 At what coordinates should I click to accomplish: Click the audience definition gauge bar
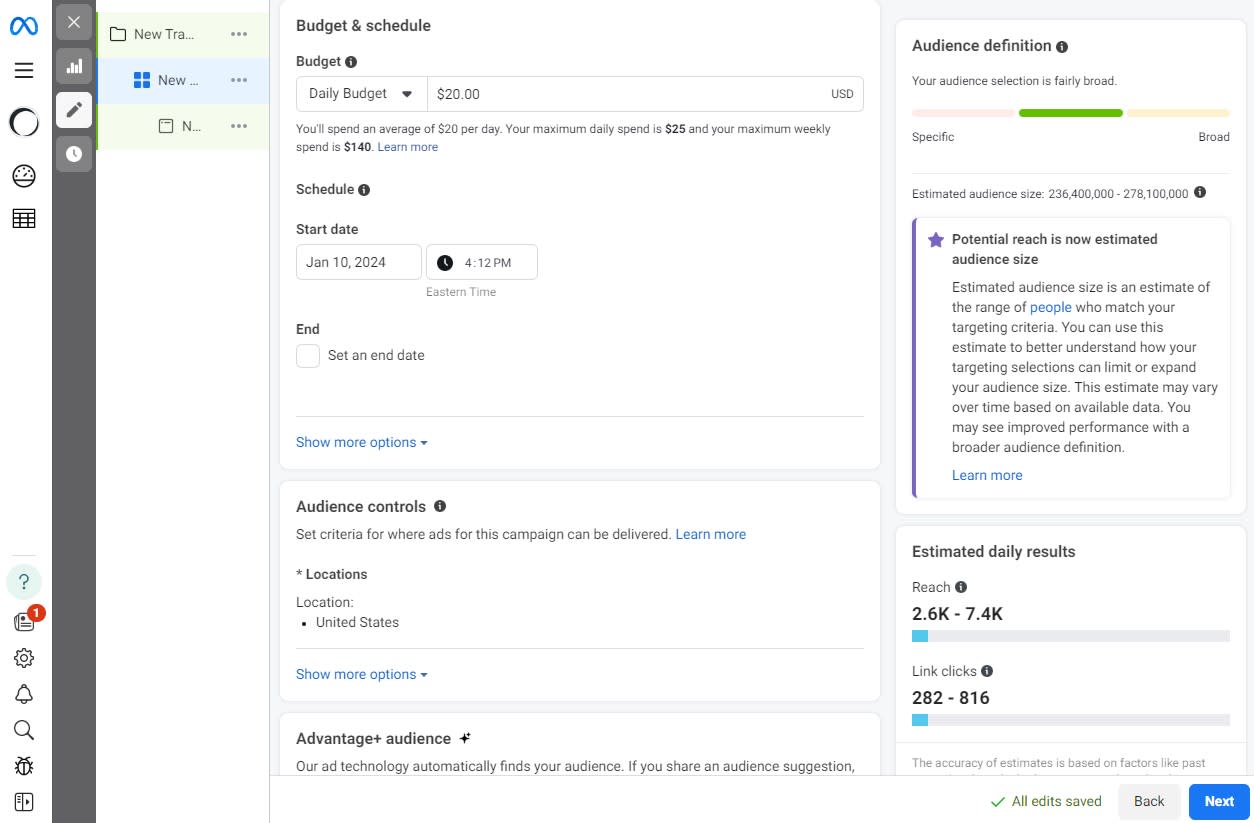coord(1070,113)
